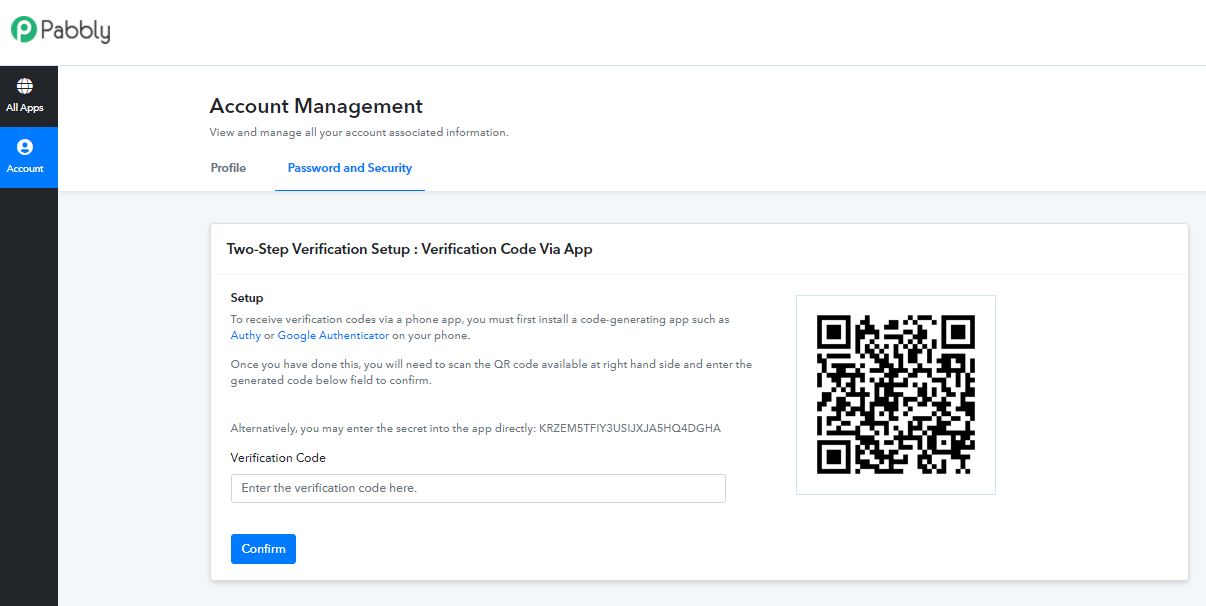1206x606 pixels.
Task: Click the QR code image
Action: (x=896, y=394)
